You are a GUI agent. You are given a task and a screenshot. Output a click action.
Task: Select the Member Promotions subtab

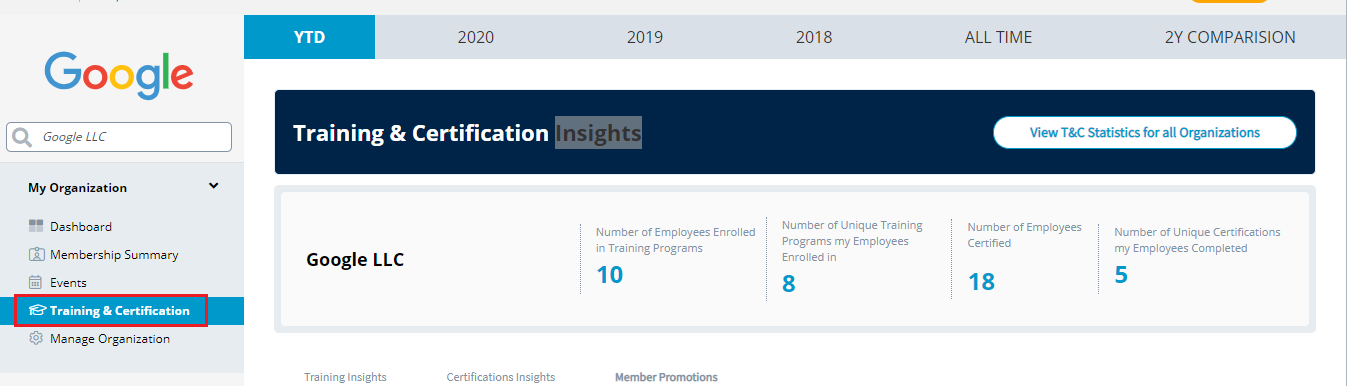click(666, 377)
